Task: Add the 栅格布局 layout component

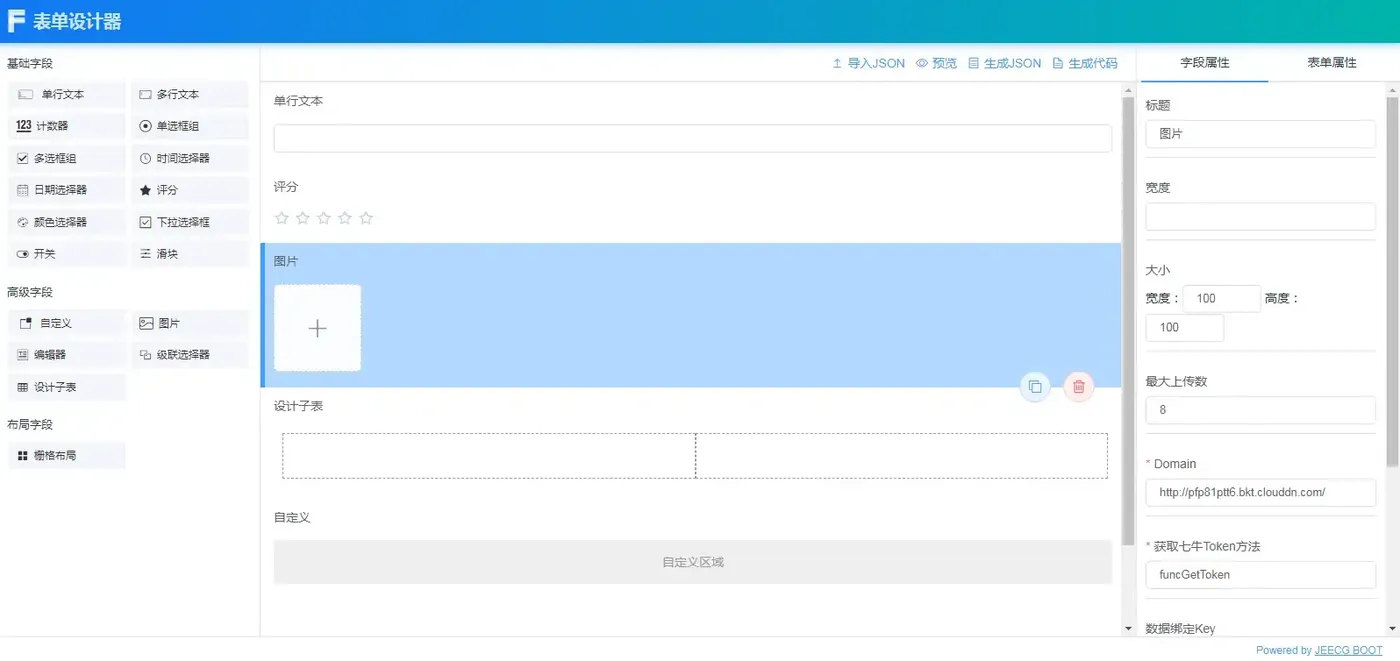Action: point(67,455)
